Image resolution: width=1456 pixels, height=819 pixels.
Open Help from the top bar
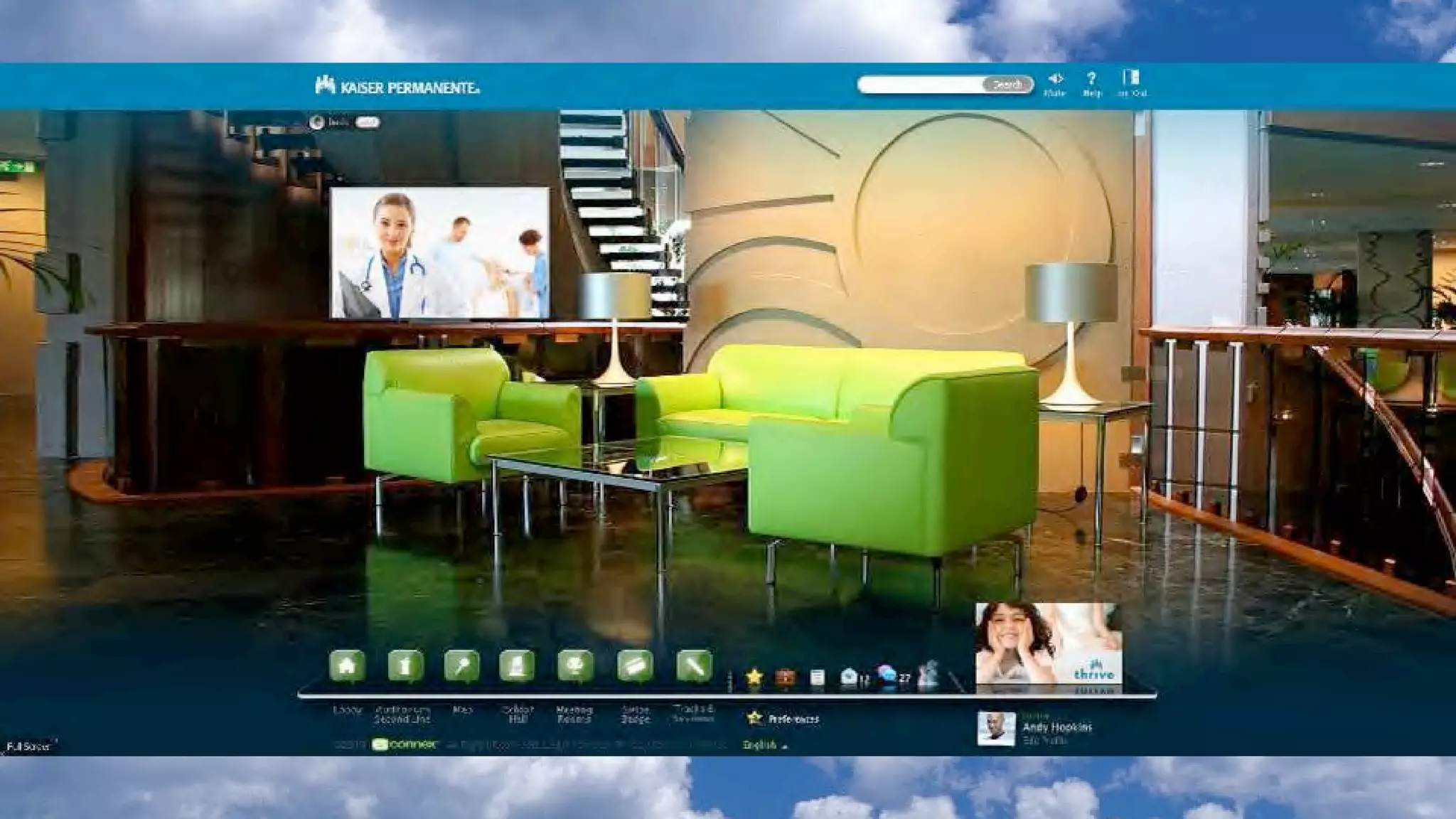(x=1091, y=80)
